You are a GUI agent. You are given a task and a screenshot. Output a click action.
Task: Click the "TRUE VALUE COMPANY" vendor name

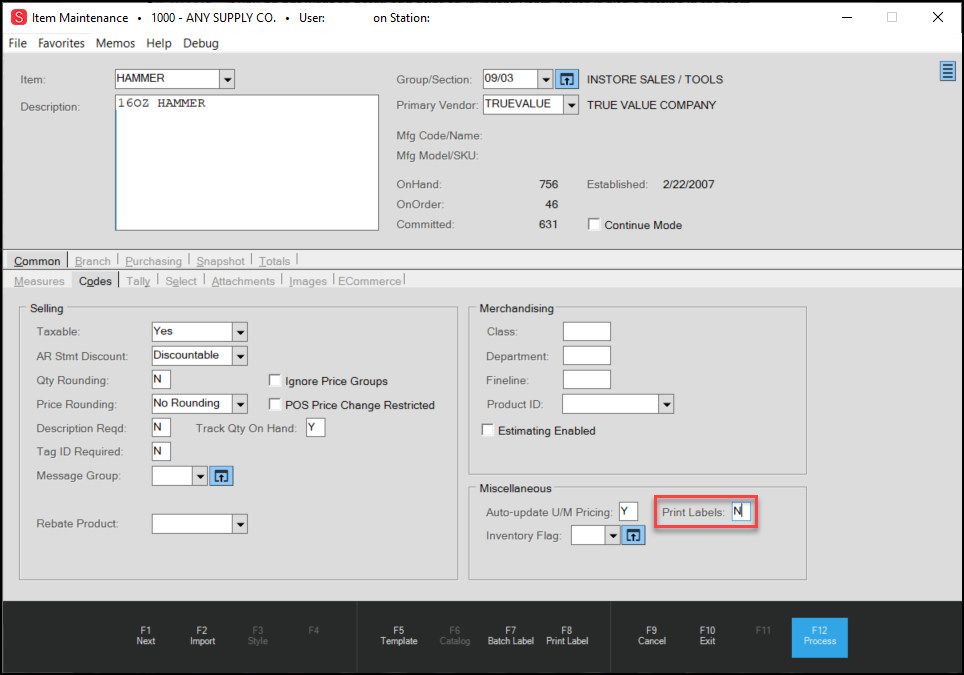click(652, 105)
